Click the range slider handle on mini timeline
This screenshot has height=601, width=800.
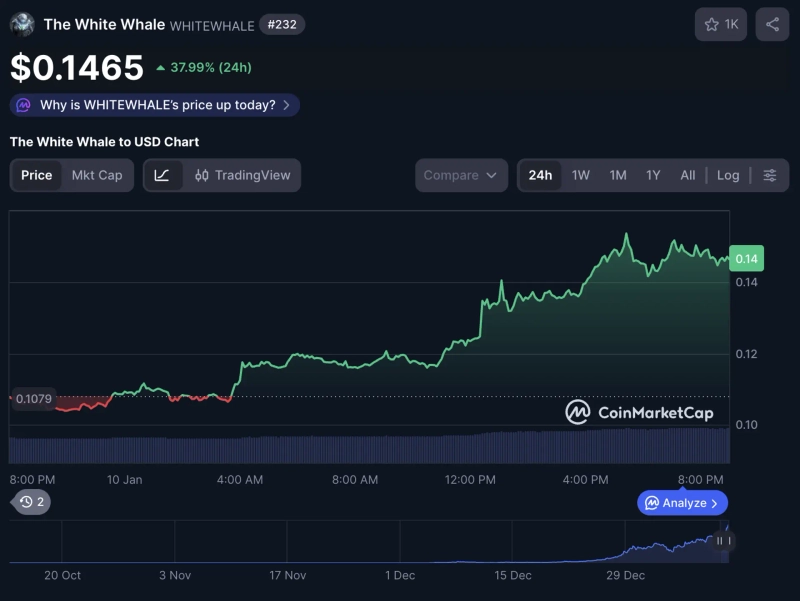point(719,541)
